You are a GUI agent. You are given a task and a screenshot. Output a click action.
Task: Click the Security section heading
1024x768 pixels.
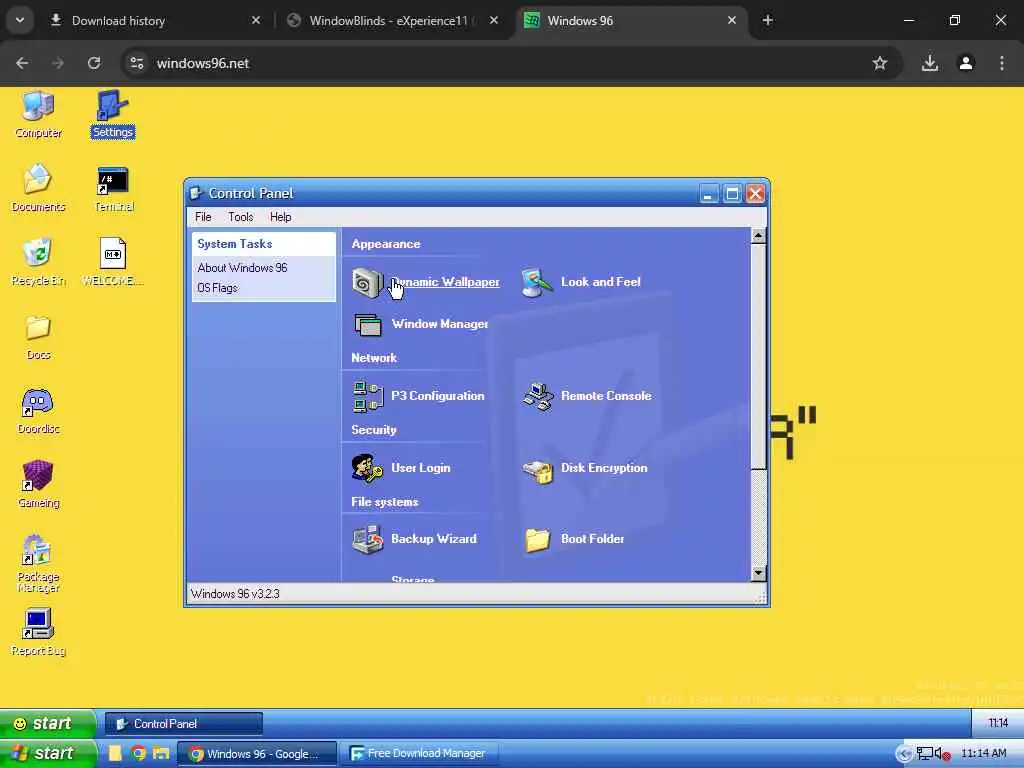click(374, 430)
